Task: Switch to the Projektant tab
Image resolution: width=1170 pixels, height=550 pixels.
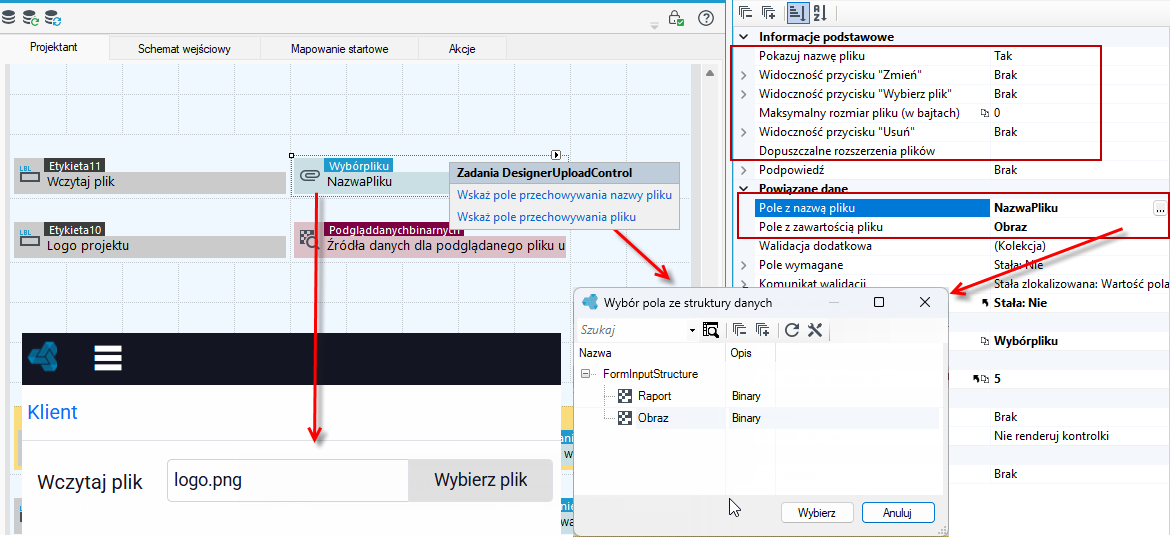Action: point(54,47)
